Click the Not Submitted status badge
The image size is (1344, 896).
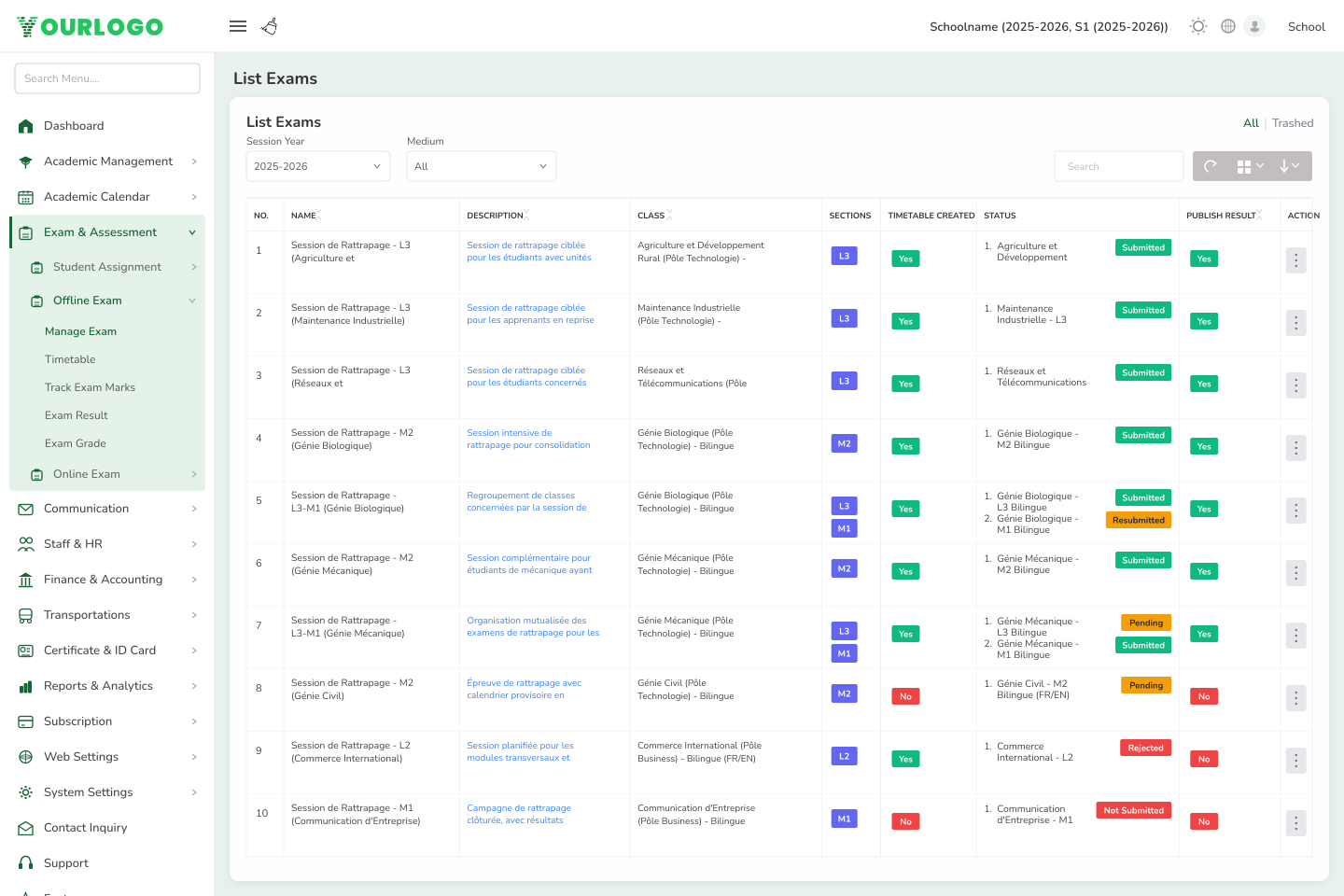point(1133,810)
